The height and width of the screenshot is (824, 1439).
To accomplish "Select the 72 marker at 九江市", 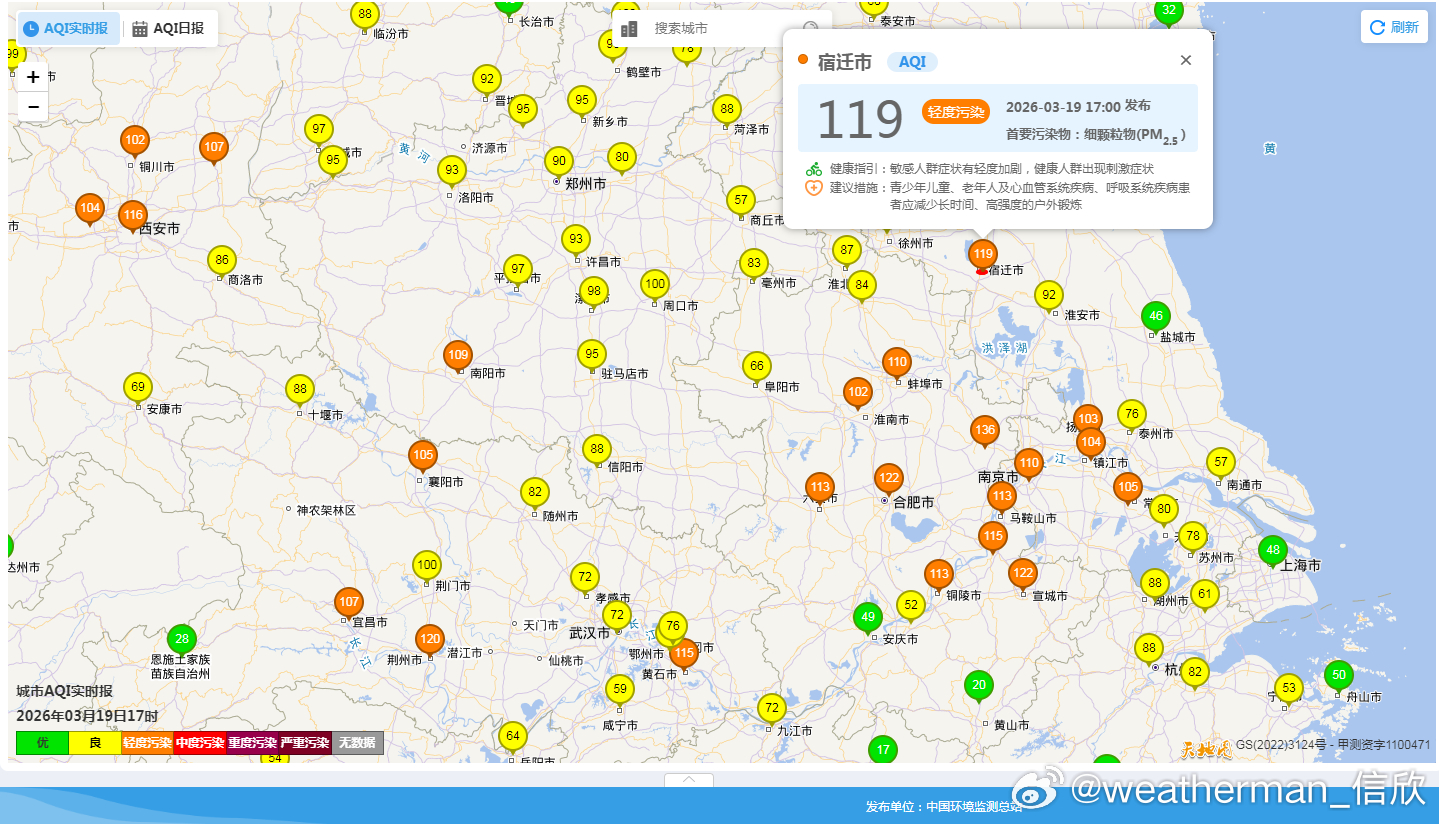I will 771,710.
